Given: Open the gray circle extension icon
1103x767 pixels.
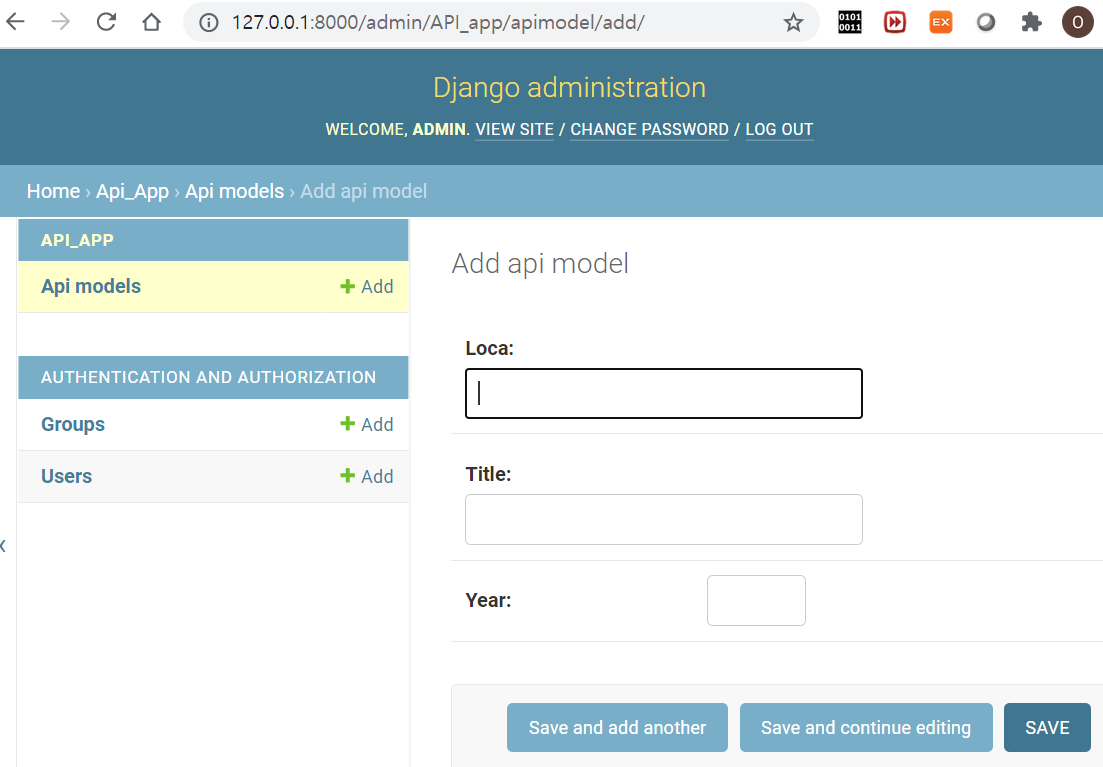Looking at the screenshot, I should point(986,23).
